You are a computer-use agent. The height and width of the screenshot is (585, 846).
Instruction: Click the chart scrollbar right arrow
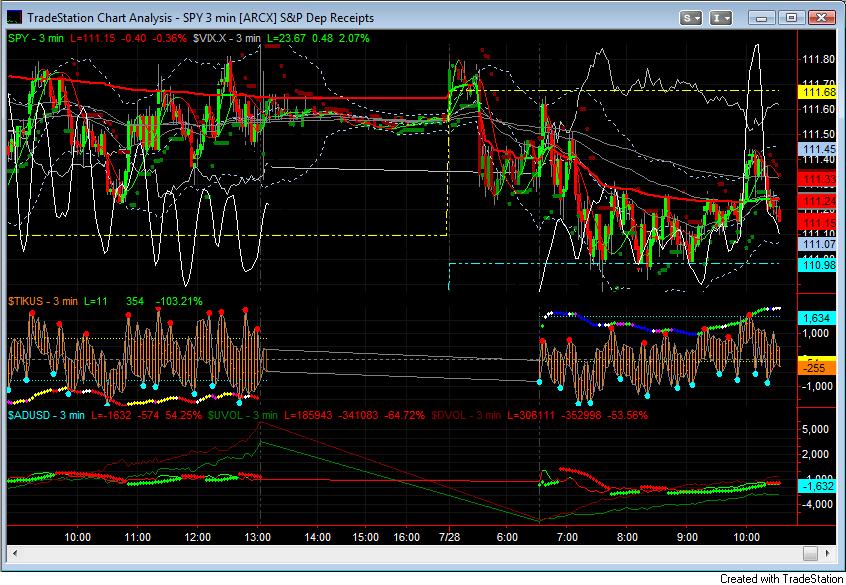(827, 553)
